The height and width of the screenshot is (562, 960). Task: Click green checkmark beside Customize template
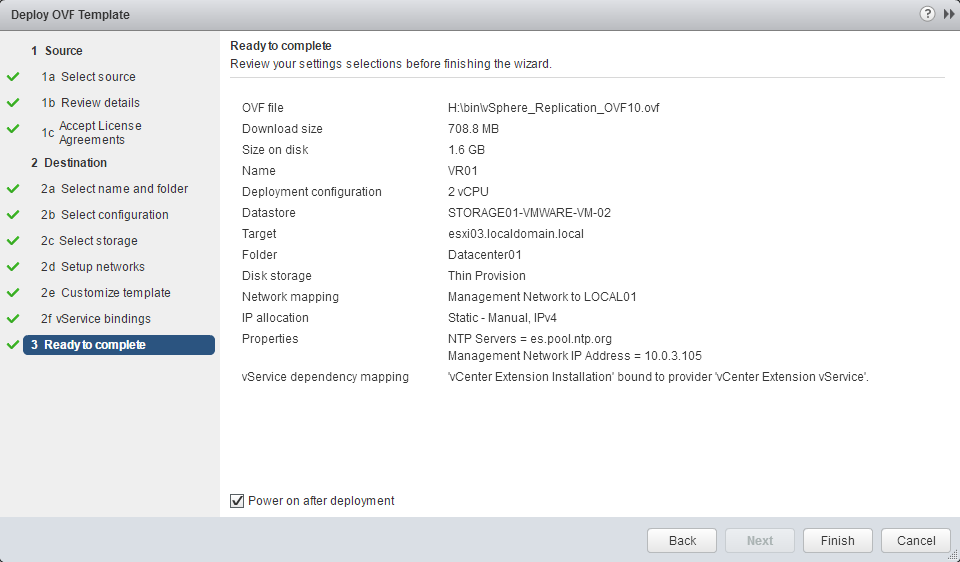(x=13, y=293)
